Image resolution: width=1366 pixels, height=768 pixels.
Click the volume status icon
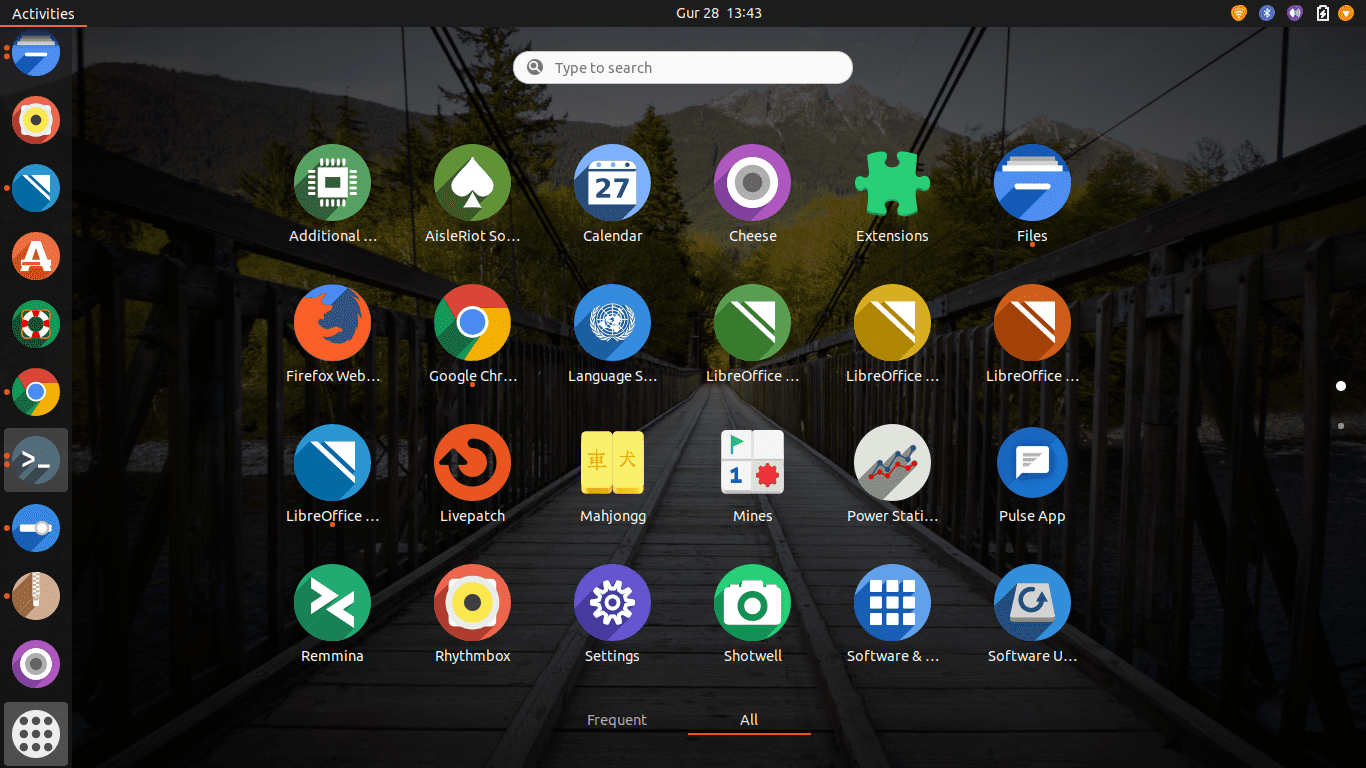[1295, 13]
